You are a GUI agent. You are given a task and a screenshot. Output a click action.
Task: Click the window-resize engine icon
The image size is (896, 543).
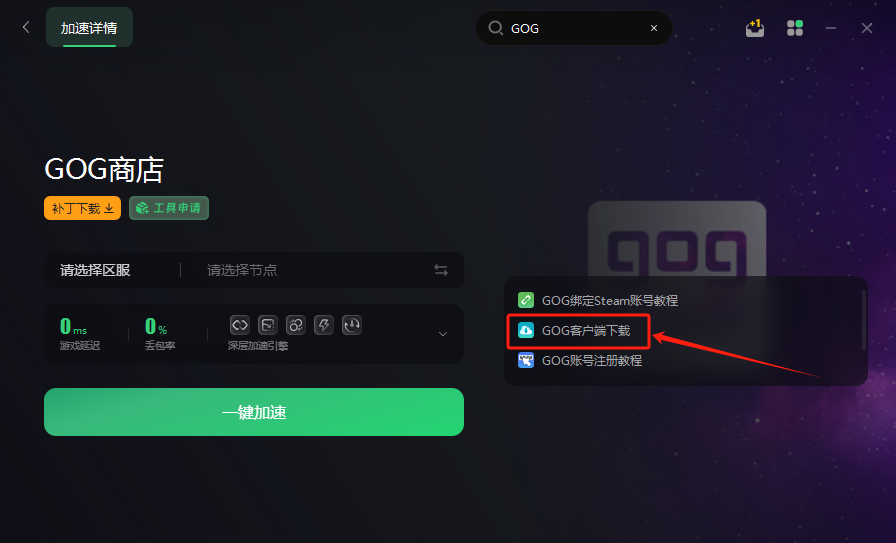coord(267,325)
